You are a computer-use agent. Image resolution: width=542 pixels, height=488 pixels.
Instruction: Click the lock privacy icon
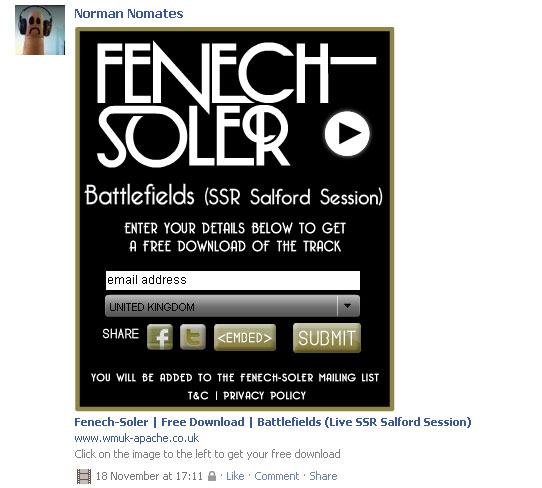(x=212, y=476)
